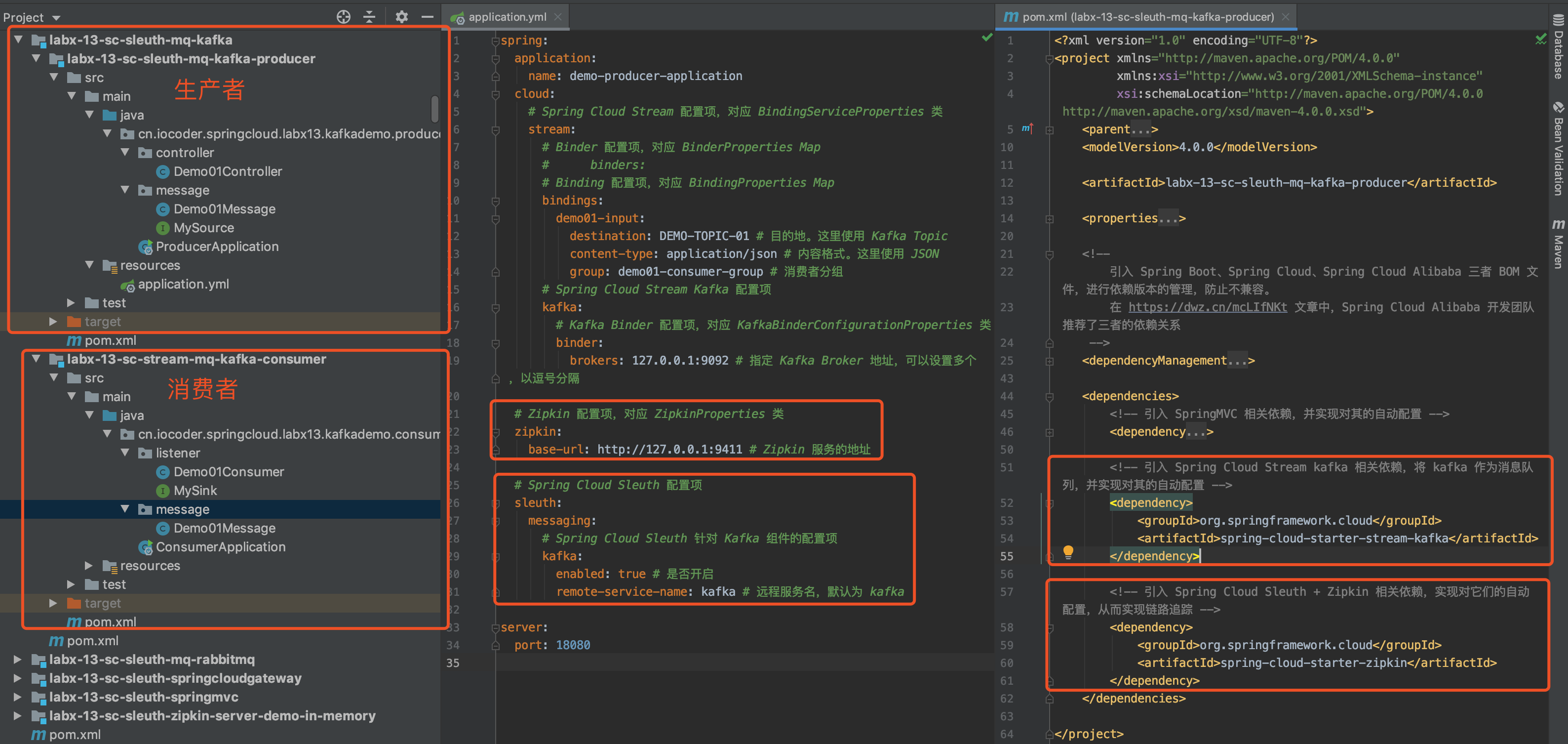Click the intention lightbulb on line 55

point(1068,551)
